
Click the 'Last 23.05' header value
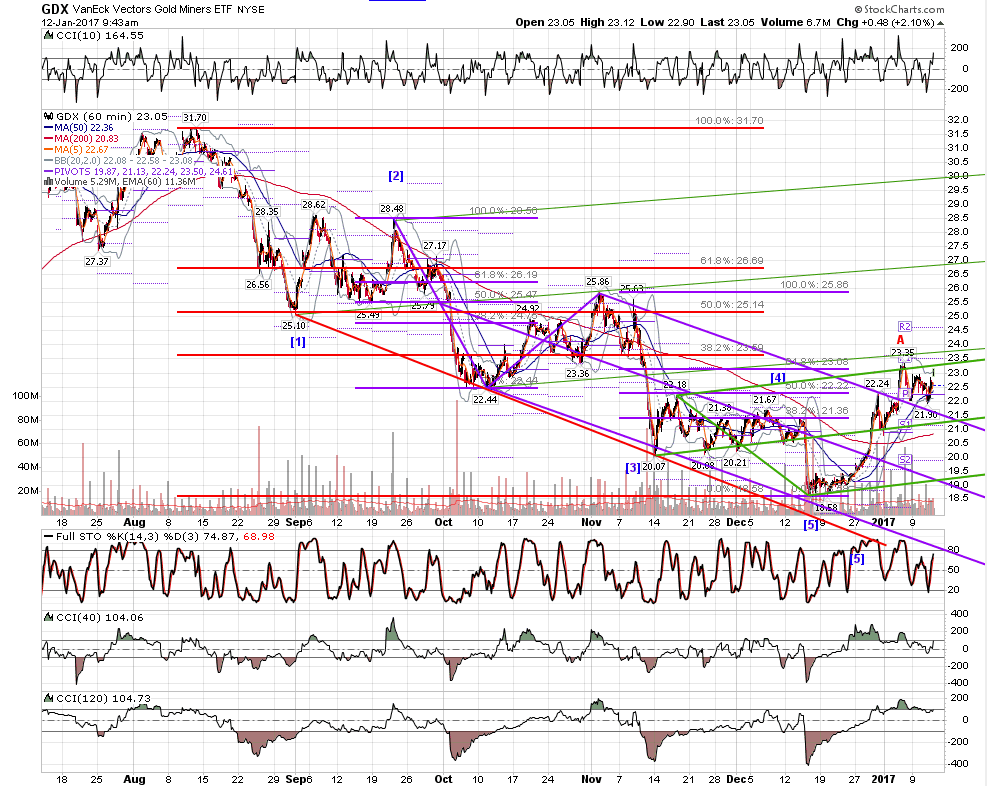727,23
